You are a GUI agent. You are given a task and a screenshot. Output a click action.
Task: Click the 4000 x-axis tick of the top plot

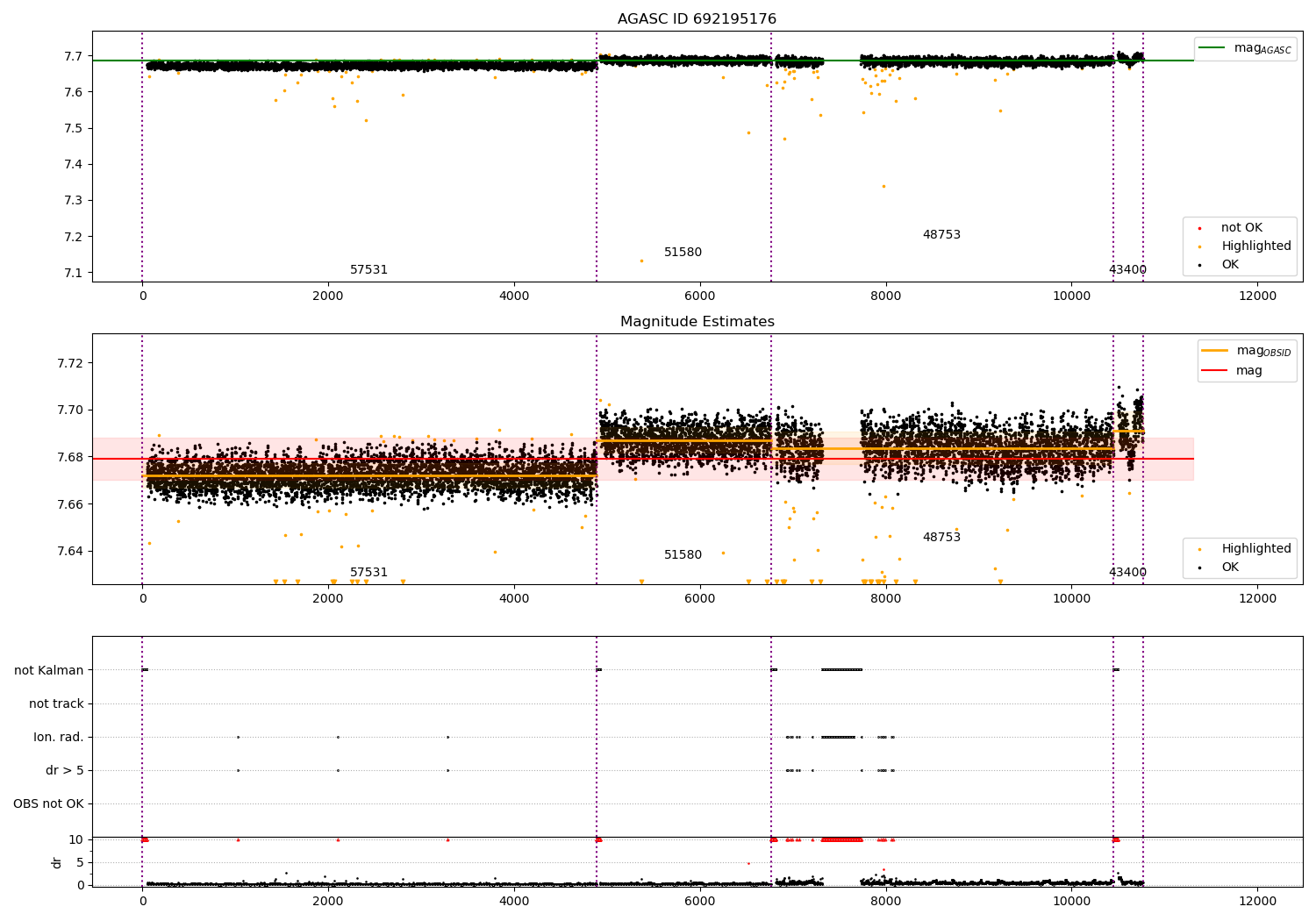514,296
